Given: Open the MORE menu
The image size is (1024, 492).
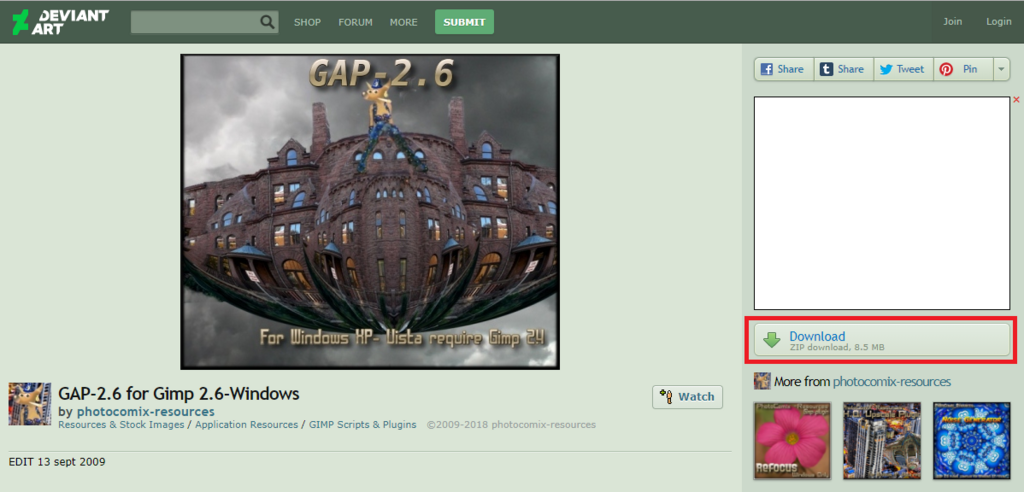Looking at the screenshot, I should [x=404, y=22].
